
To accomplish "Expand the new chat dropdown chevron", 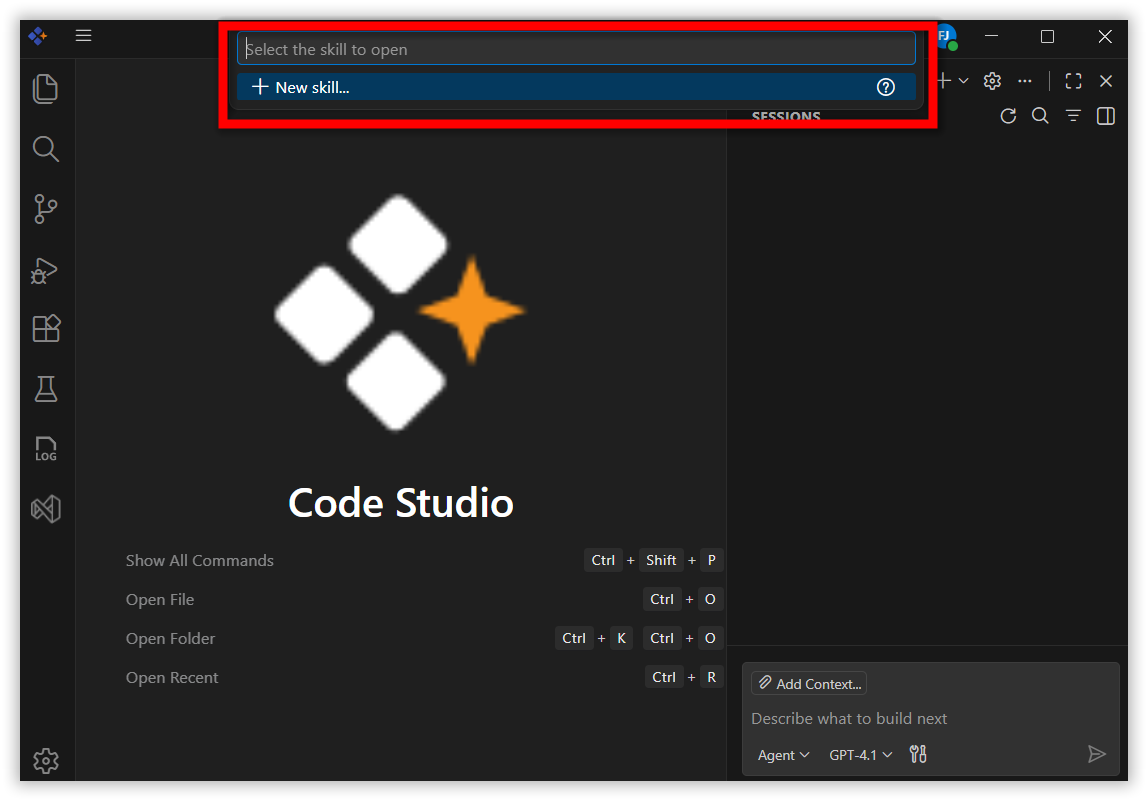I will [x=963, y=81].
